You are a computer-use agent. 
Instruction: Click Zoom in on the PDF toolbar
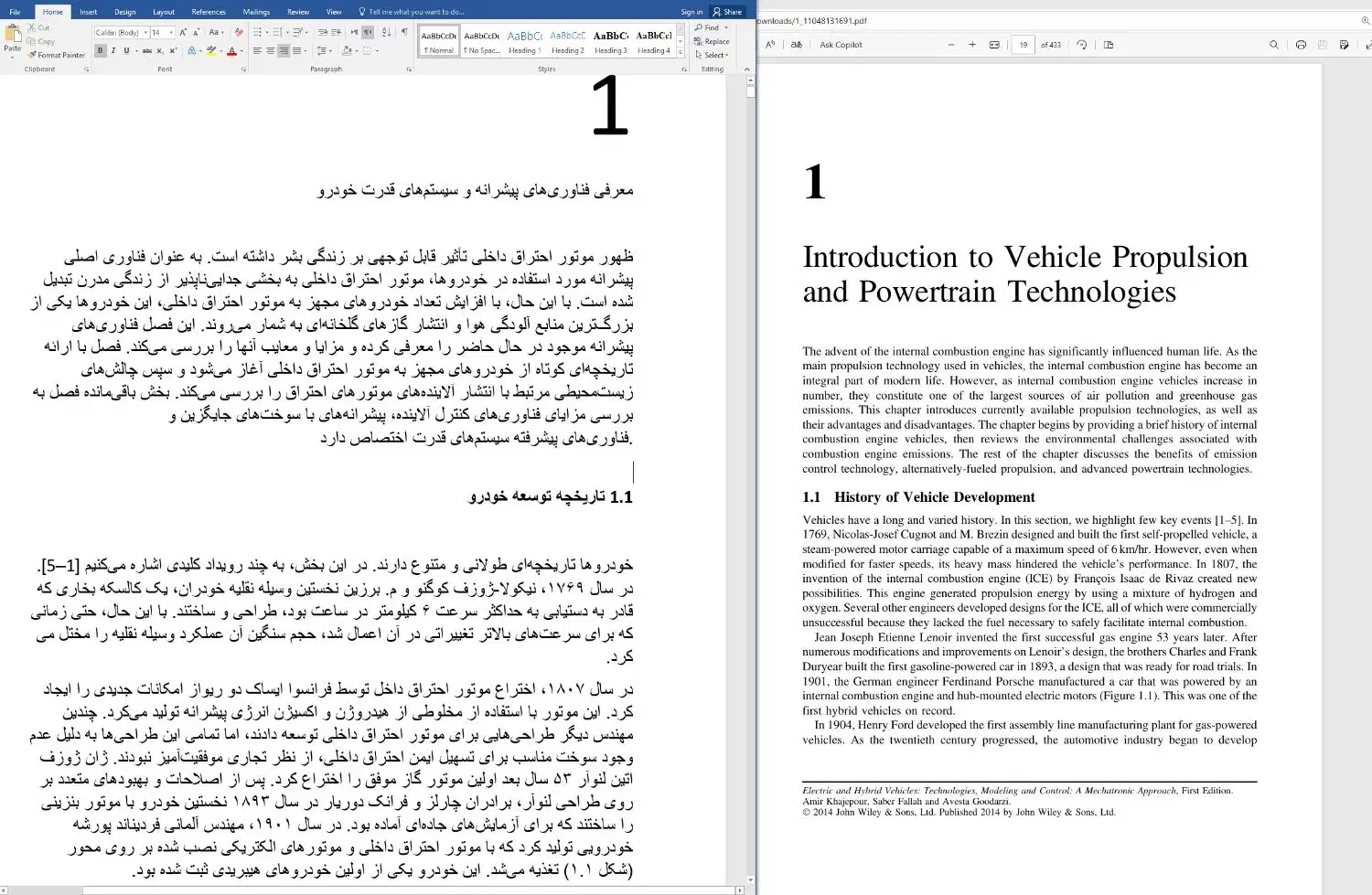pos(974,44)
